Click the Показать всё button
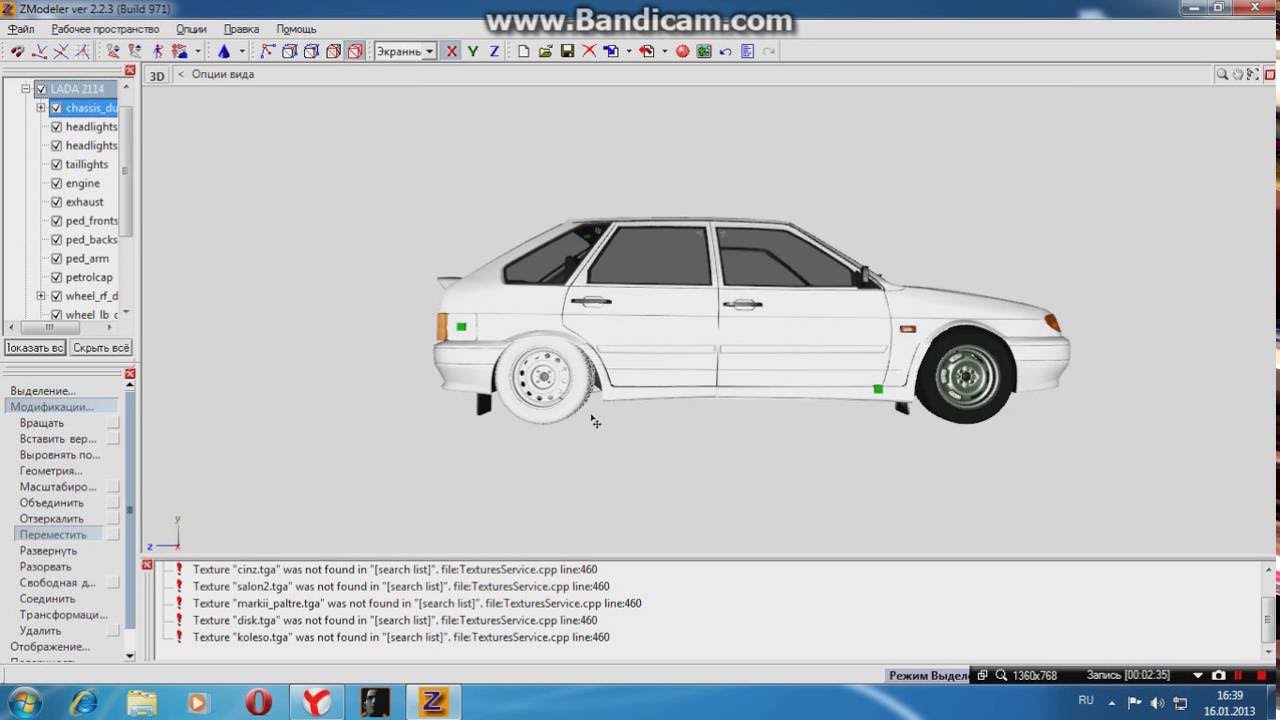 35,348
